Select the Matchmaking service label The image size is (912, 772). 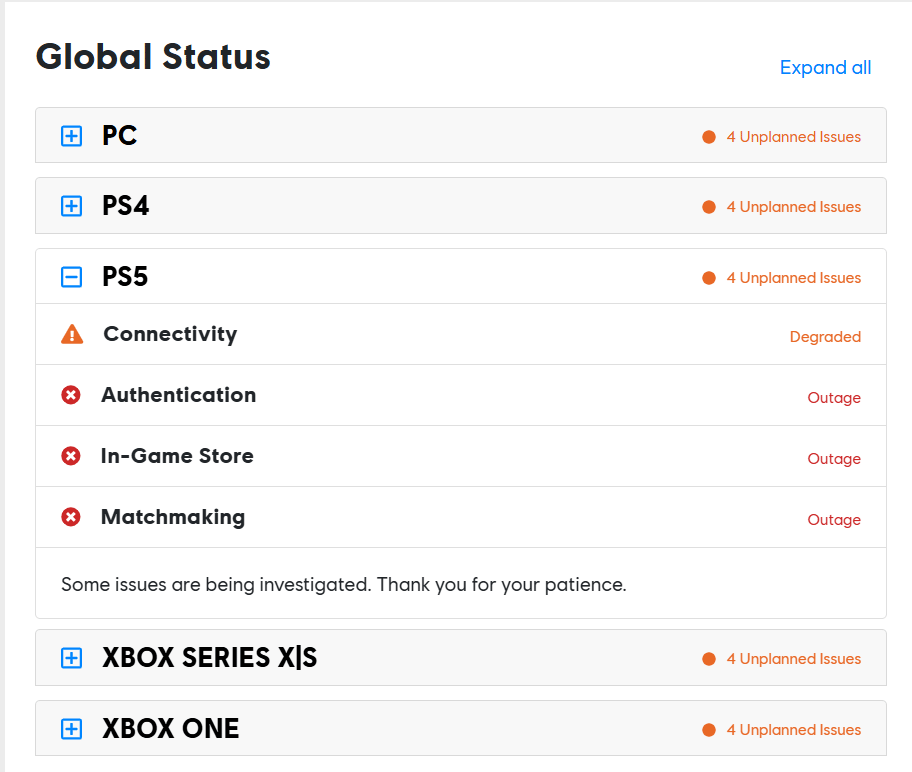[173, 517]
